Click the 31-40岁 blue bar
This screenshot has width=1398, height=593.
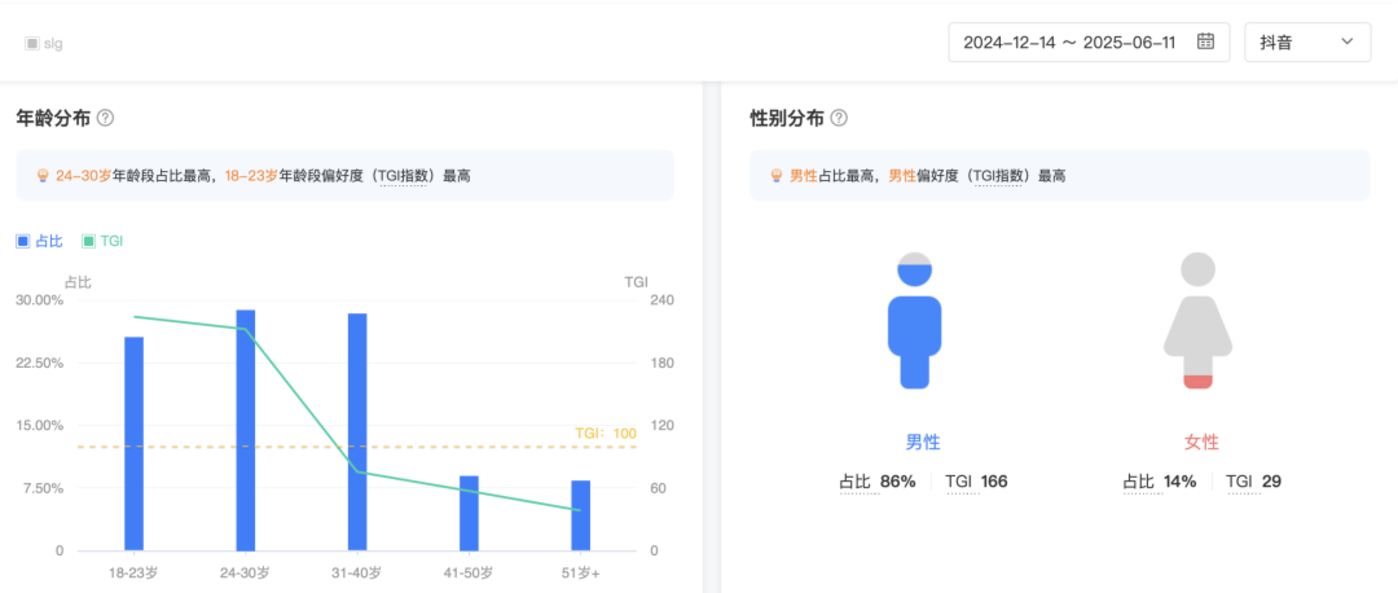pos(357,432)
